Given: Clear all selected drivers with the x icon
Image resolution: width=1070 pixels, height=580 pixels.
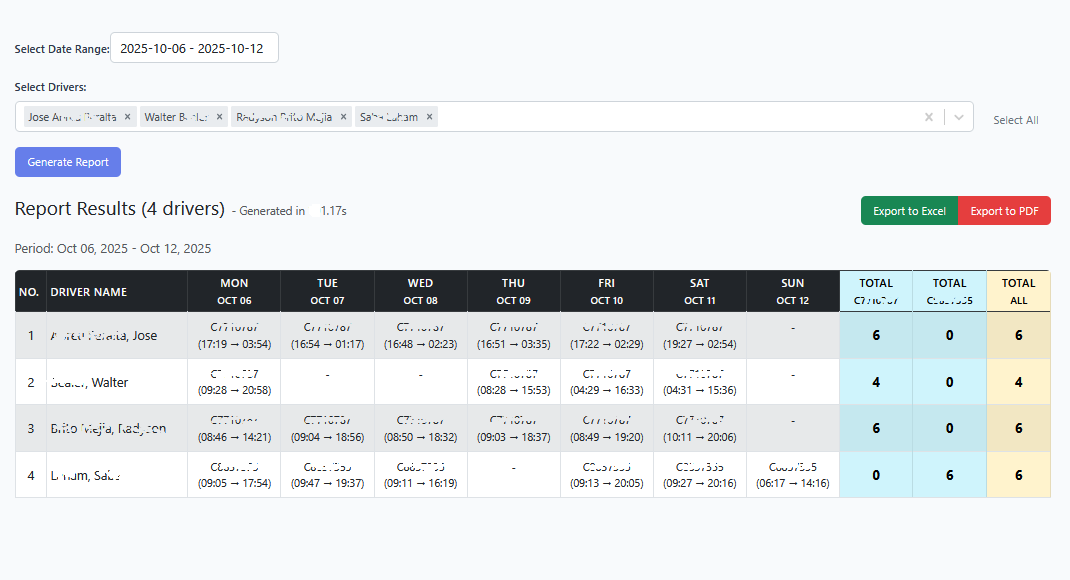Looking at the screenshot, I should [929, 116].
